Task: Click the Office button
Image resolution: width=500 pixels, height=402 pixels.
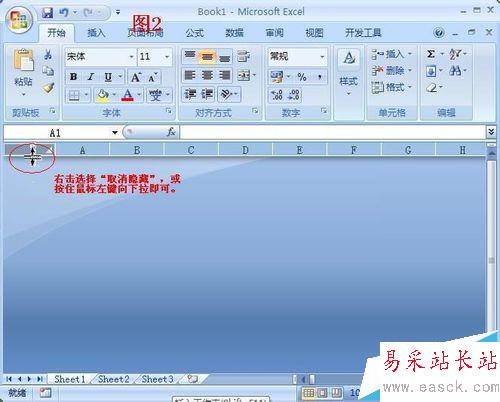Action: [20, 19]
